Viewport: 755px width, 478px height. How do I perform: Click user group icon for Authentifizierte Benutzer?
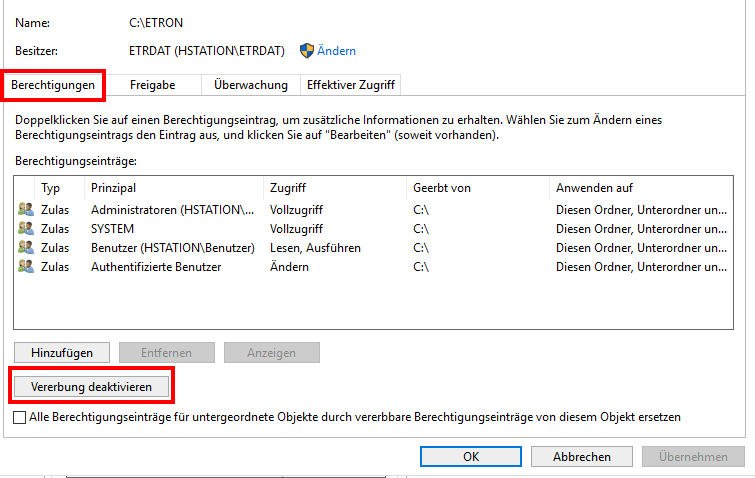[26, 267]
